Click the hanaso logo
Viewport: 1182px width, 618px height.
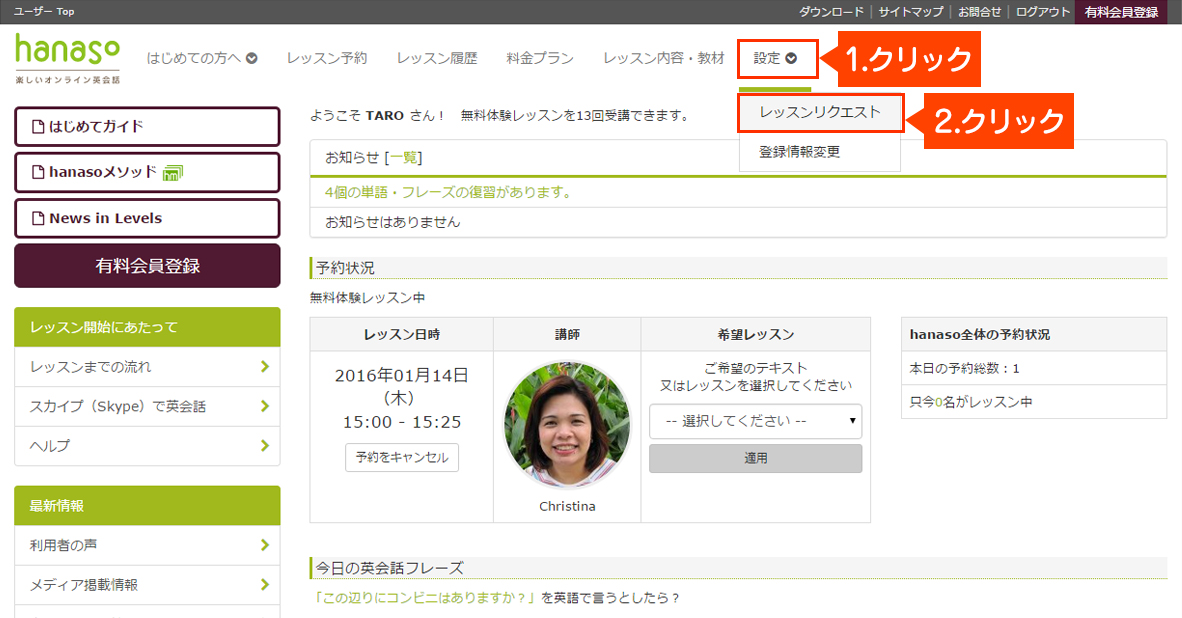tap(68, 58)
